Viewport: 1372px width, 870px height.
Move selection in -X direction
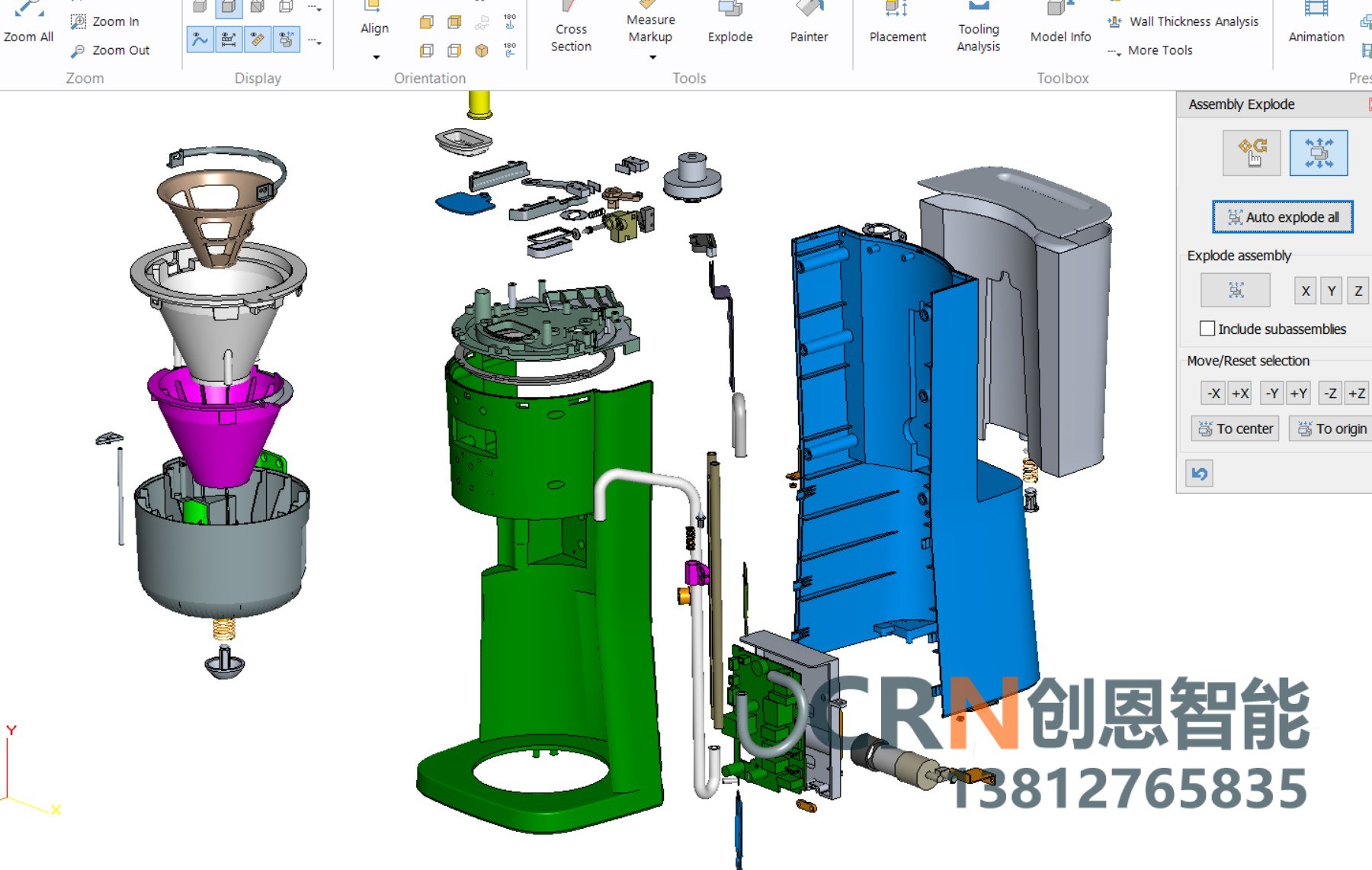click(x=1213, y=393)
